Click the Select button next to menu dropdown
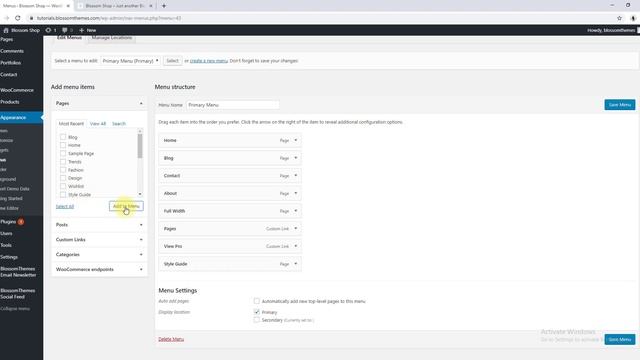 (172, 61)
